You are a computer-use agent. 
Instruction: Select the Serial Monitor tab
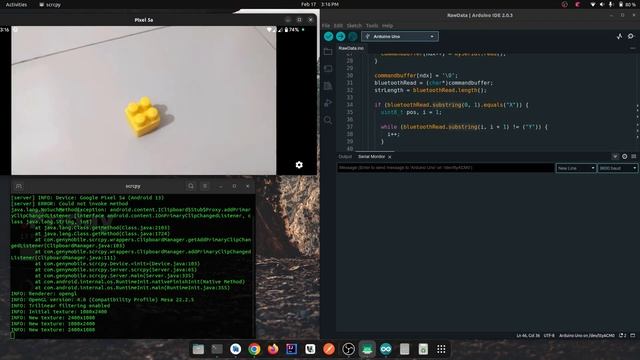371,157
